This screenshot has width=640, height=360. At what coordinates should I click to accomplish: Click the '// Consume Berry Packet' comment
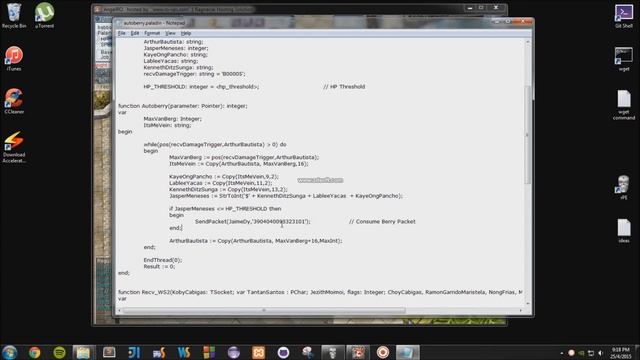click(x=382, y=221)
